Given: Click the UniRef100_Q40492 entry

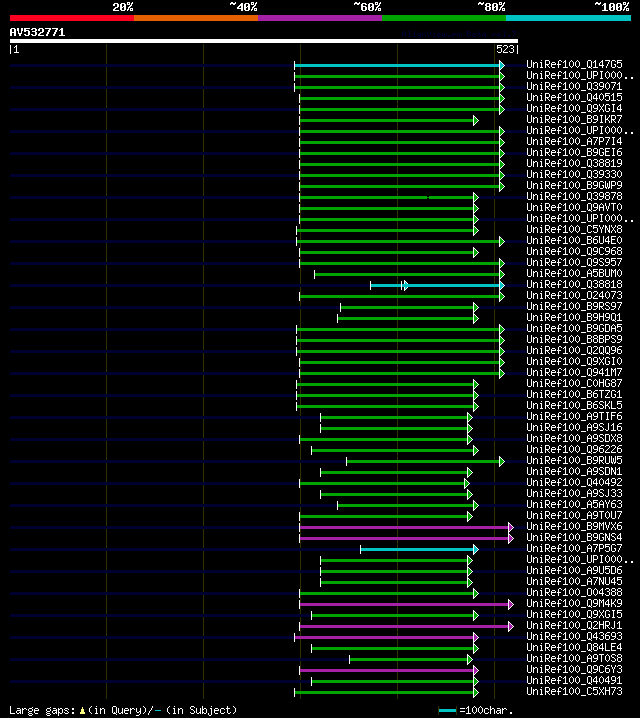Looking at the screenshot, I should (x=574, y=482).
